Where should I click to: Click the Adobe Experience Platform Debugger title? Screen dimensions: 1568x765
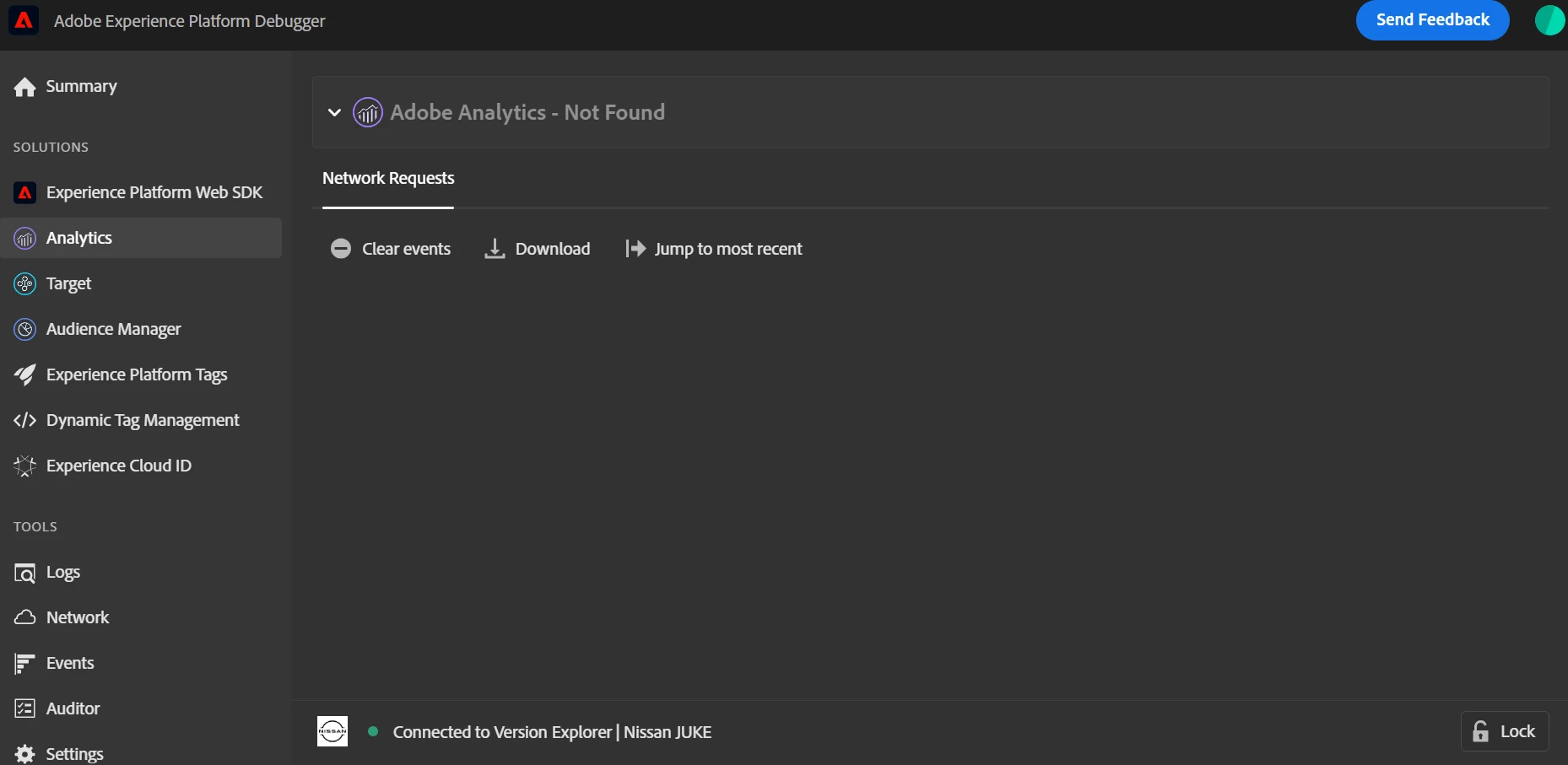(x=189, y=21)
